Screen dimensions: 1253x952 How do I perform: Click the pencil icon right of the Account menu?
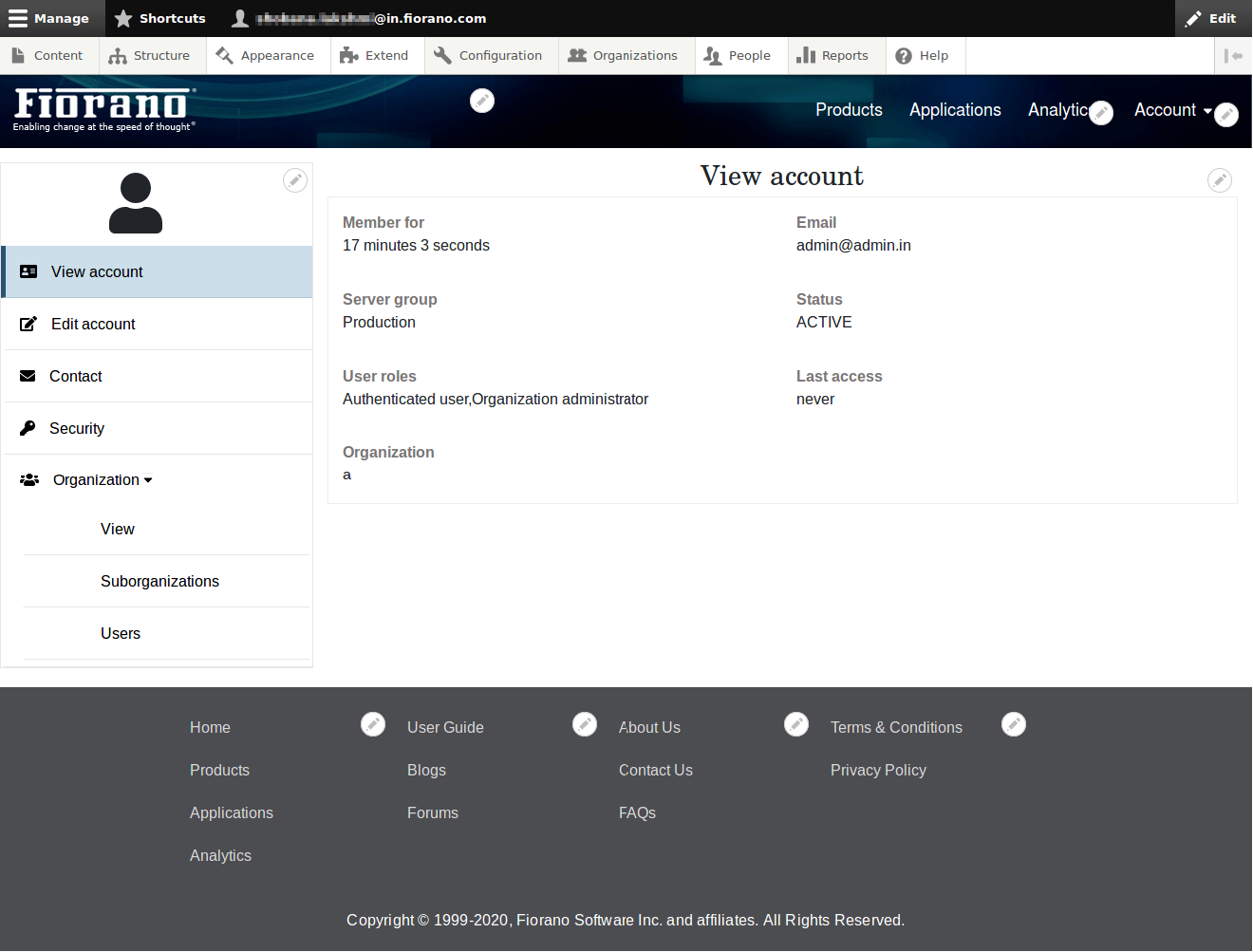click(x=1226, y=115)
